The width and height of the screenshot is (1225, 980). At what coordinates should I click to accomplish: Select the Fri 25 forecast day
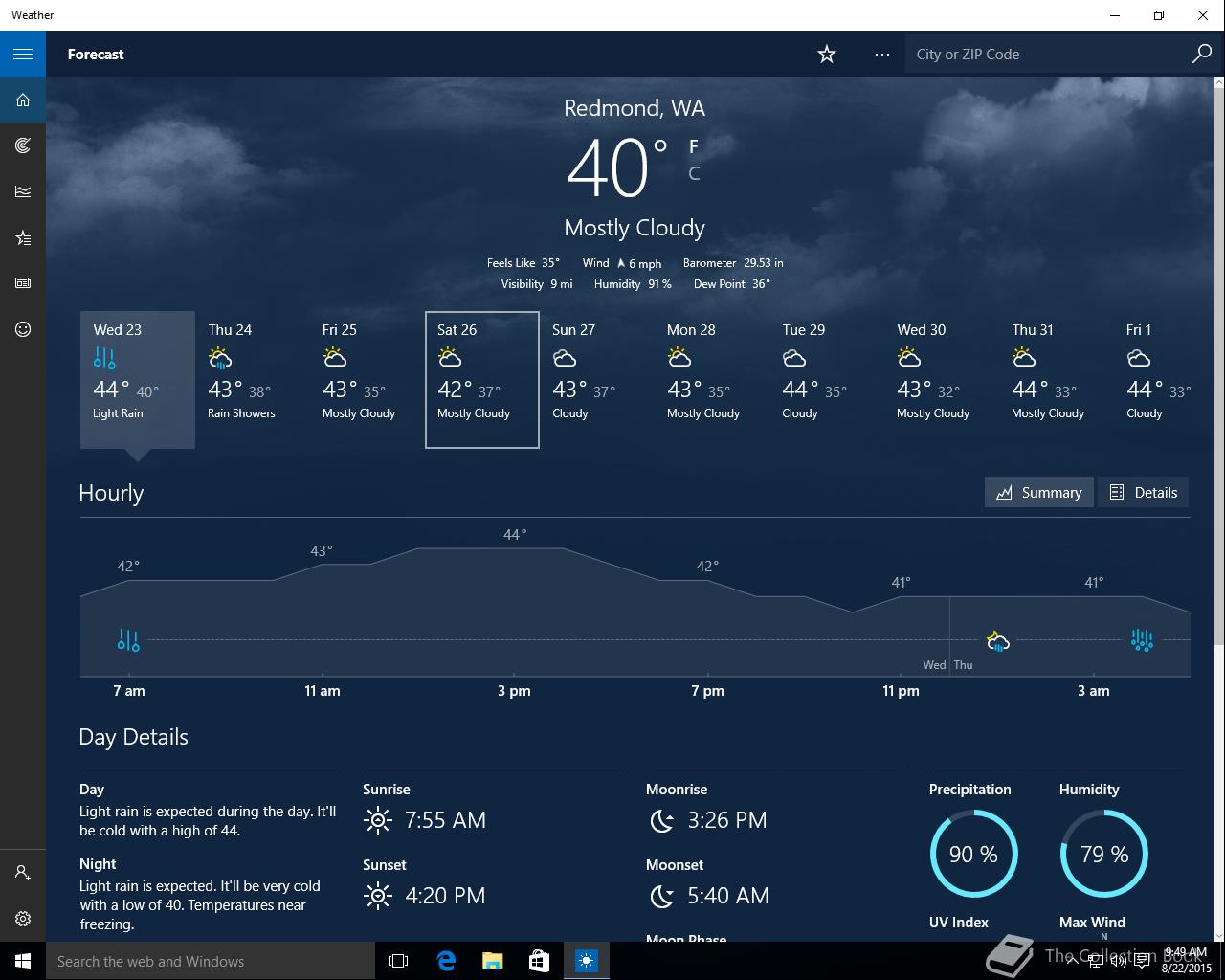pyautogui.click(x=367, y=379)
